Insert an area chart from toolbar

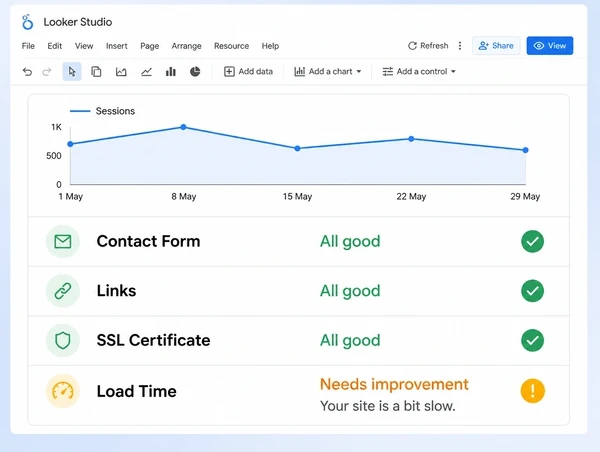121,72
